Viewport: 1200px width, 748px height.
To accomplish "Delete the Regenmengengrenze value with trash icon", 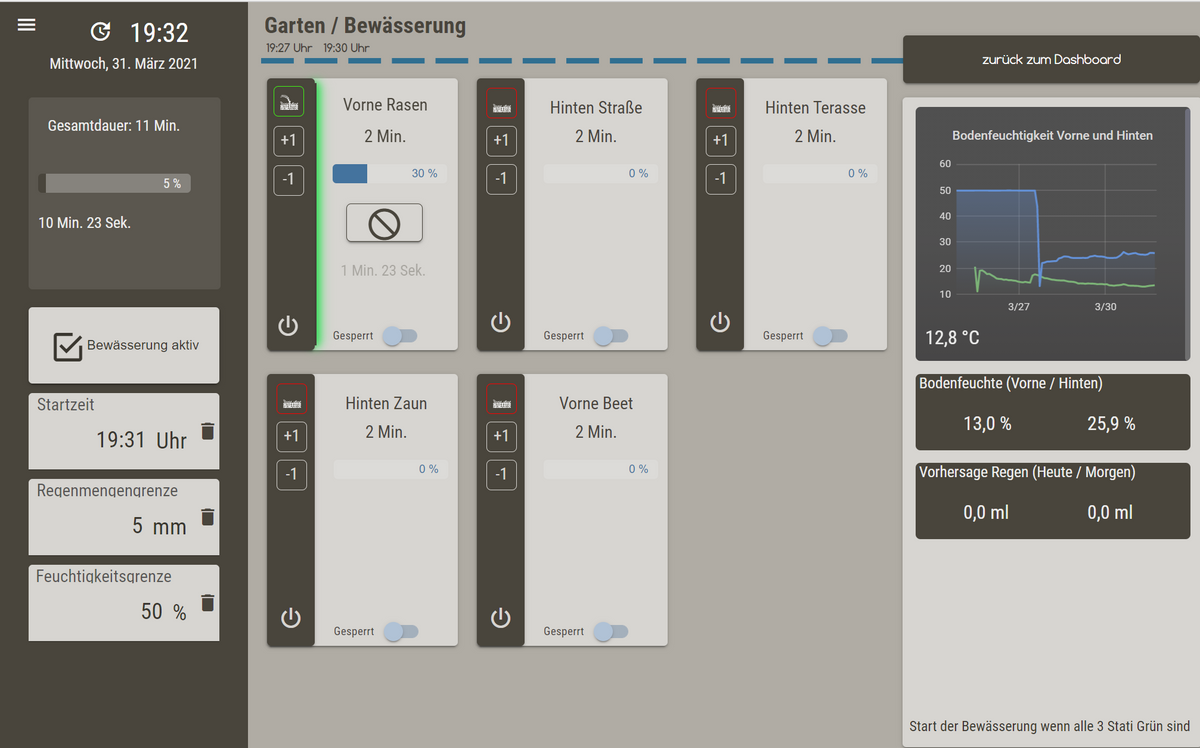I will [207, 517].
